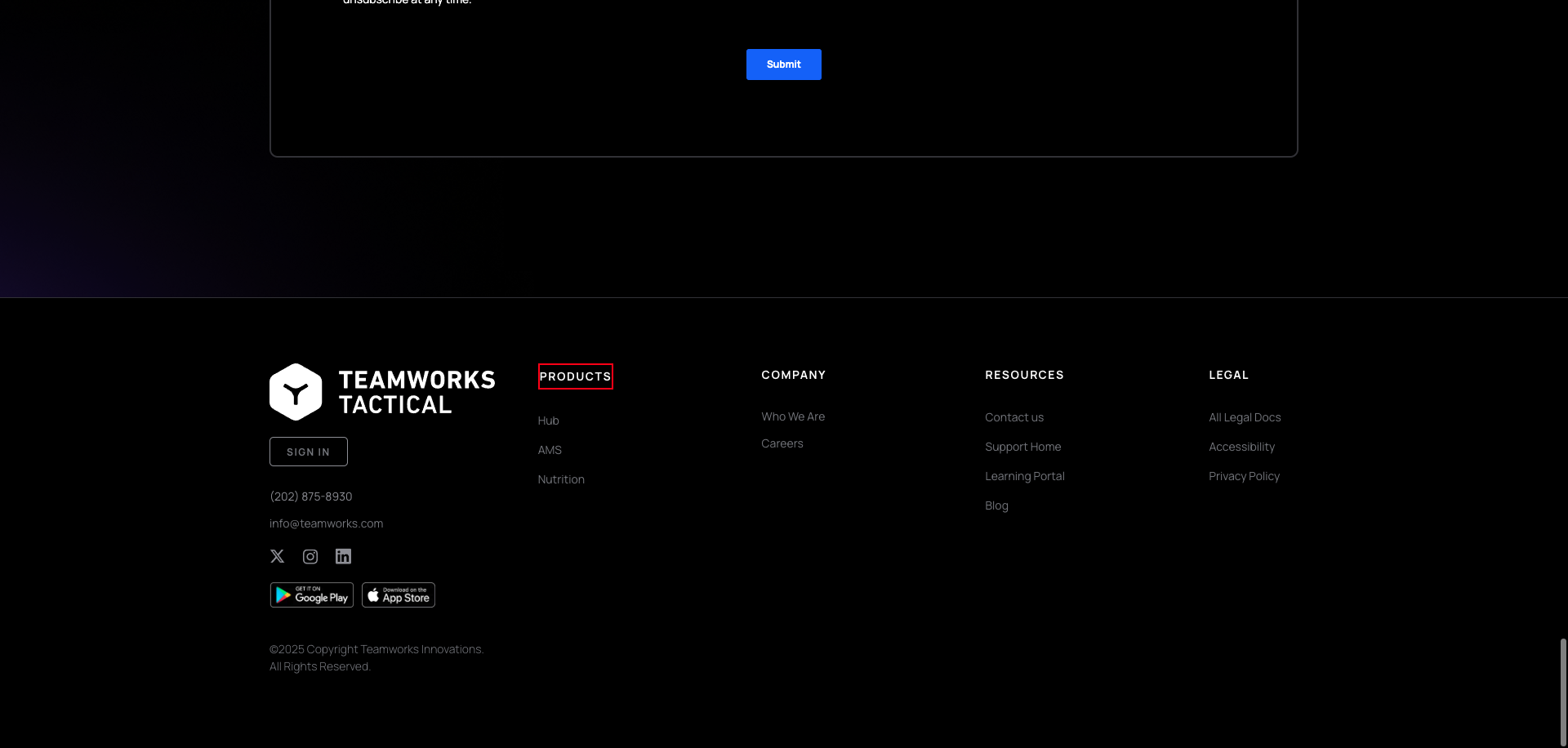
Task: Open the Contact us page
Action: point(1013,416)
